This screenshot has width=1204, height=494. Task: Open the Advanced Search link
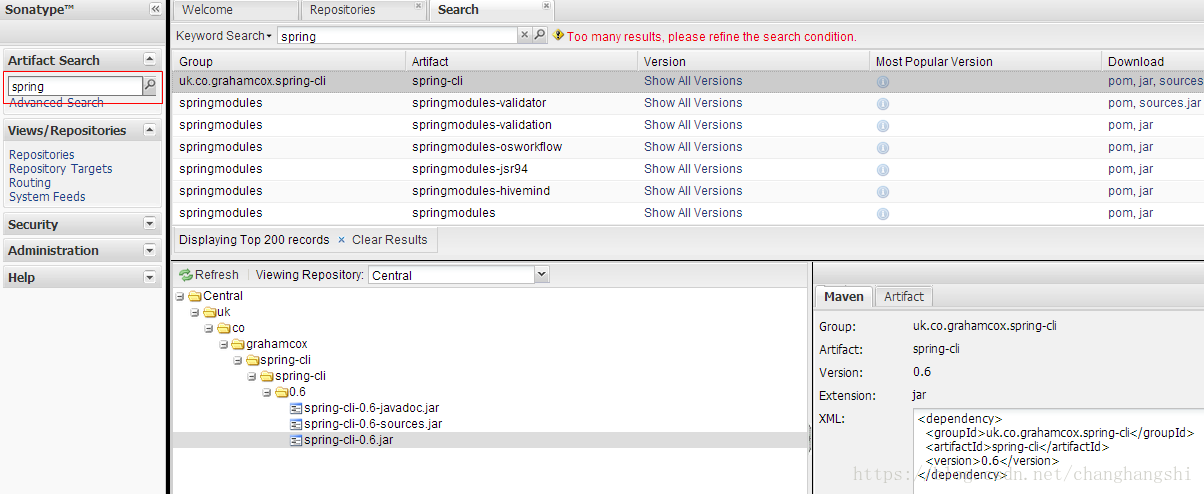(x=56, y=103)
